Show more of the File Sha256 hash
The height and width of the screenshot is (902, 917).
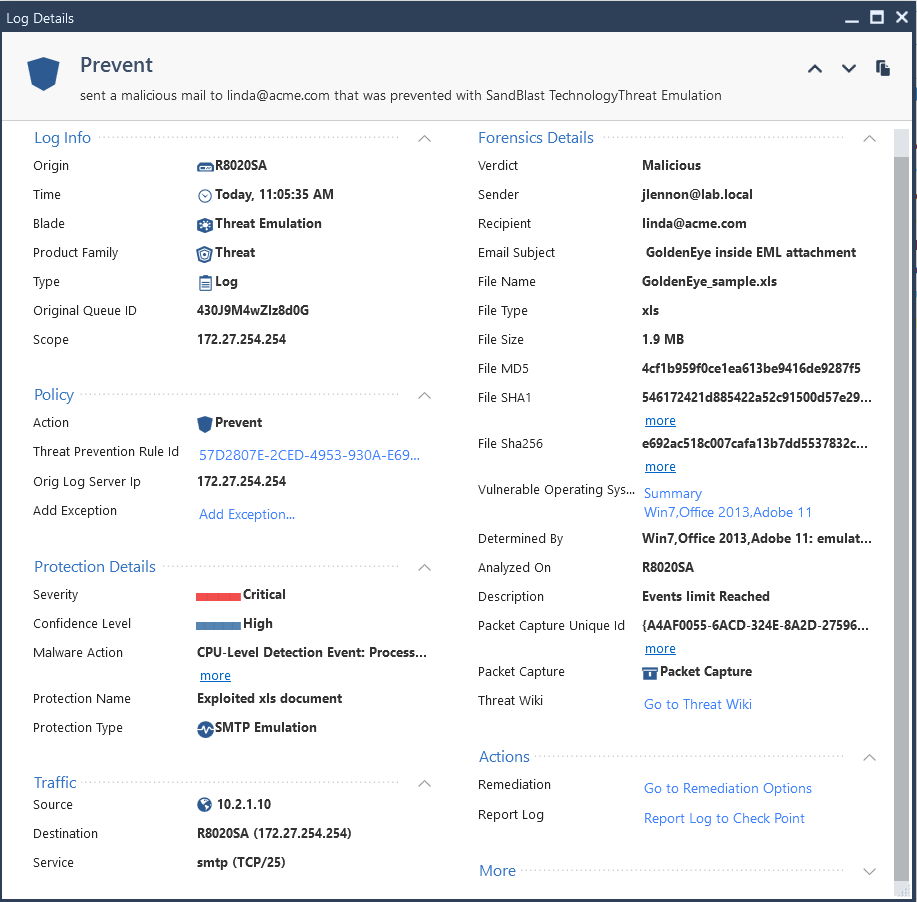[660, 467]
